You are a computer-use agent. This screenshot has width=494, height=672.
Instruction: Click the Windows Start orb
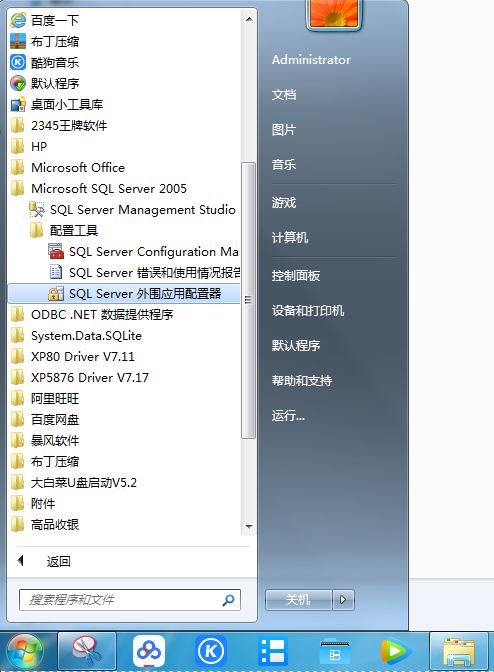[25, 652]
